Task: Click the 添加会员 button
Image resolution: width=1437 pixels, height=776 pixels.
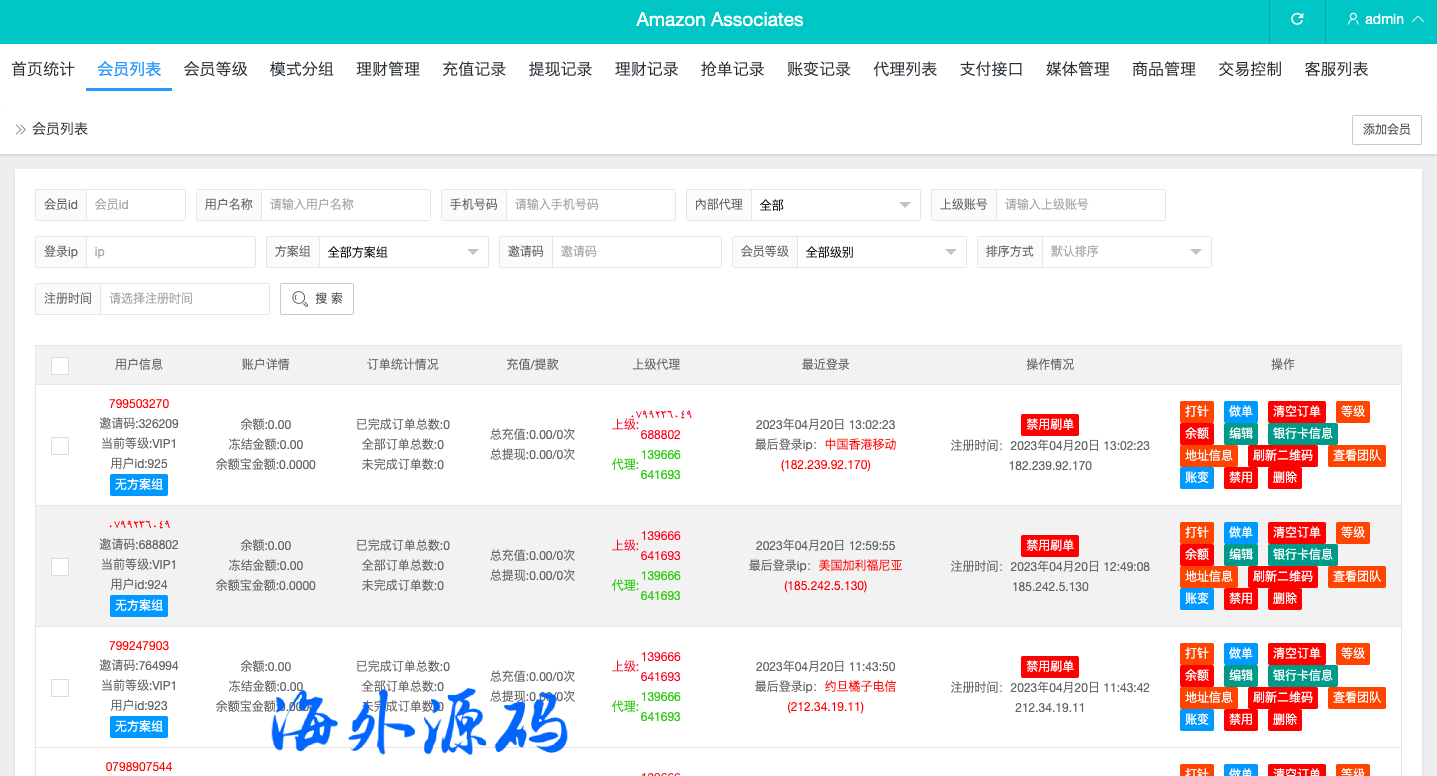Action: (x=1386, y=130)
